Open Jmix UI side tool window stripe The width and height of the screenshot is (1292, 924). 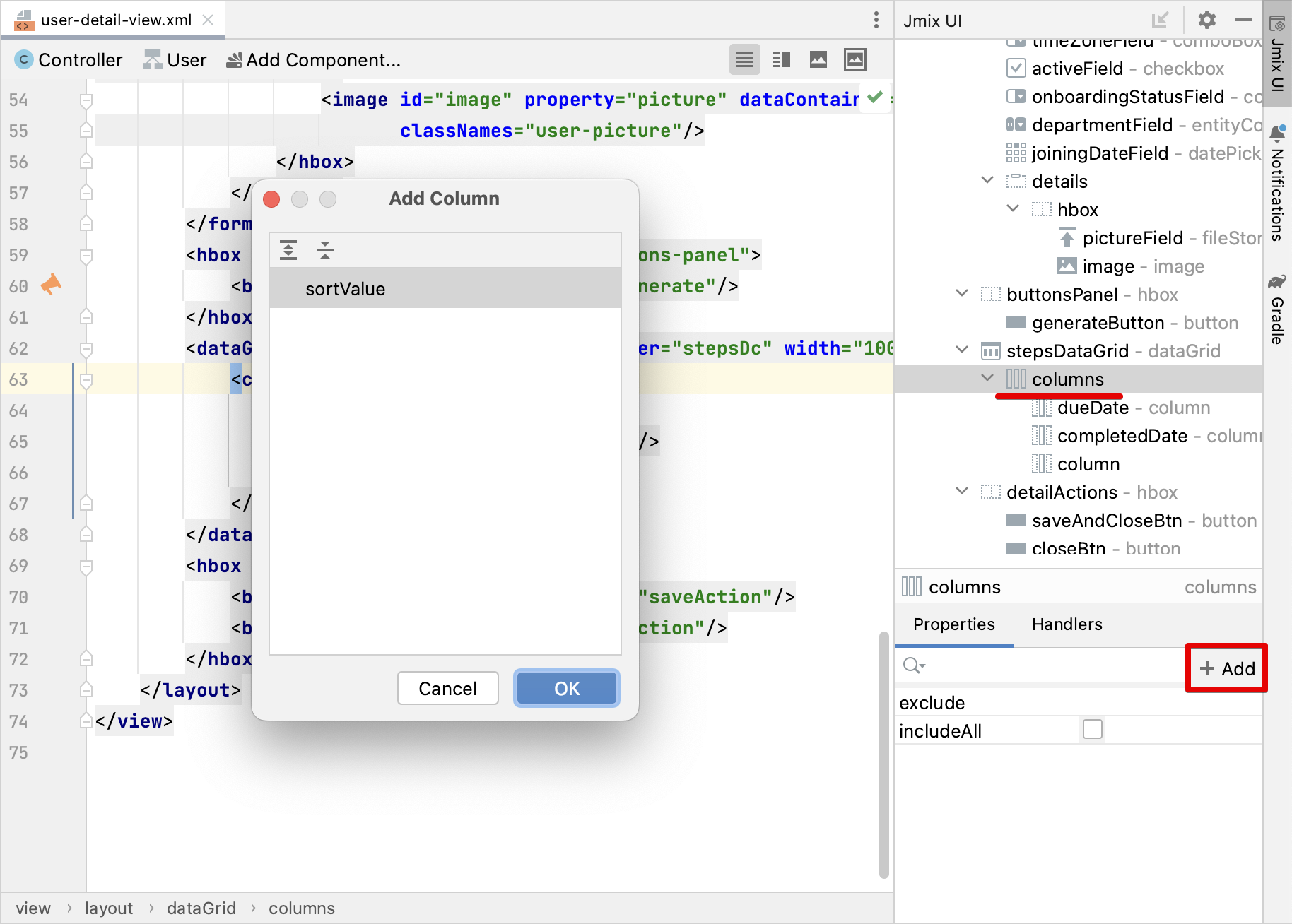pos(1277,55)
